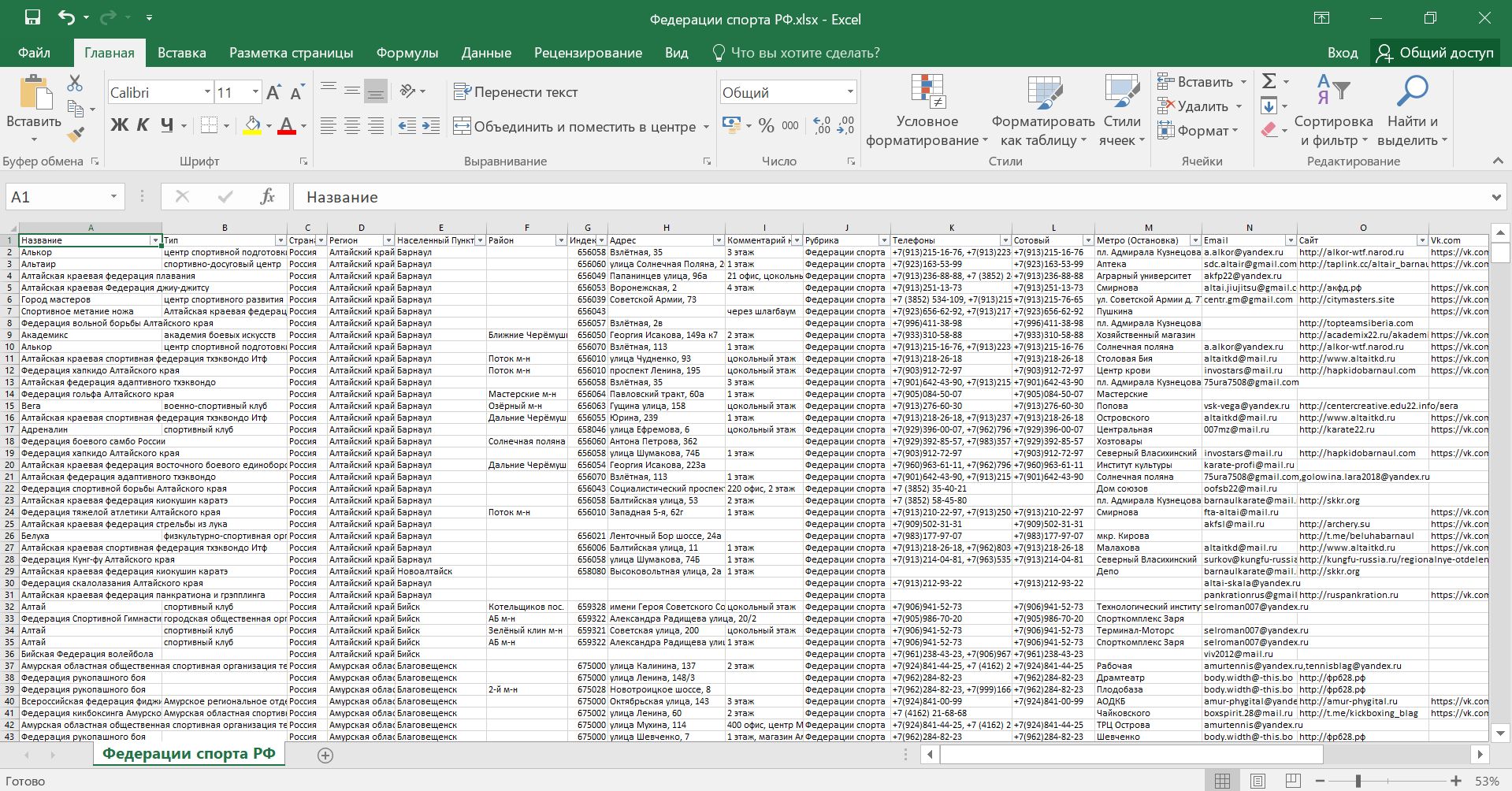Click the insert function fx icon
Image resolution: width=1512 pixels, height=791 pixels.
point(267,197)
